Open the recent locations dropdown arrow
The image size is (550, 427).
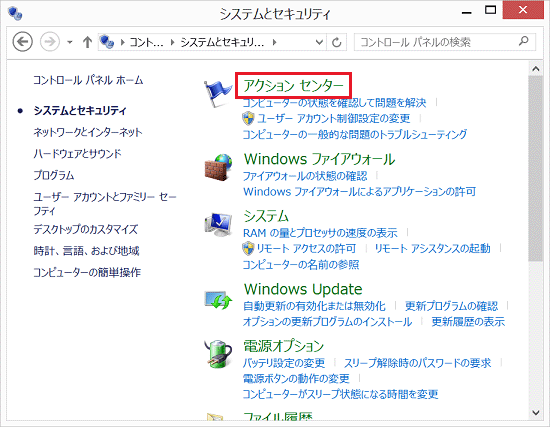(70, 42)
